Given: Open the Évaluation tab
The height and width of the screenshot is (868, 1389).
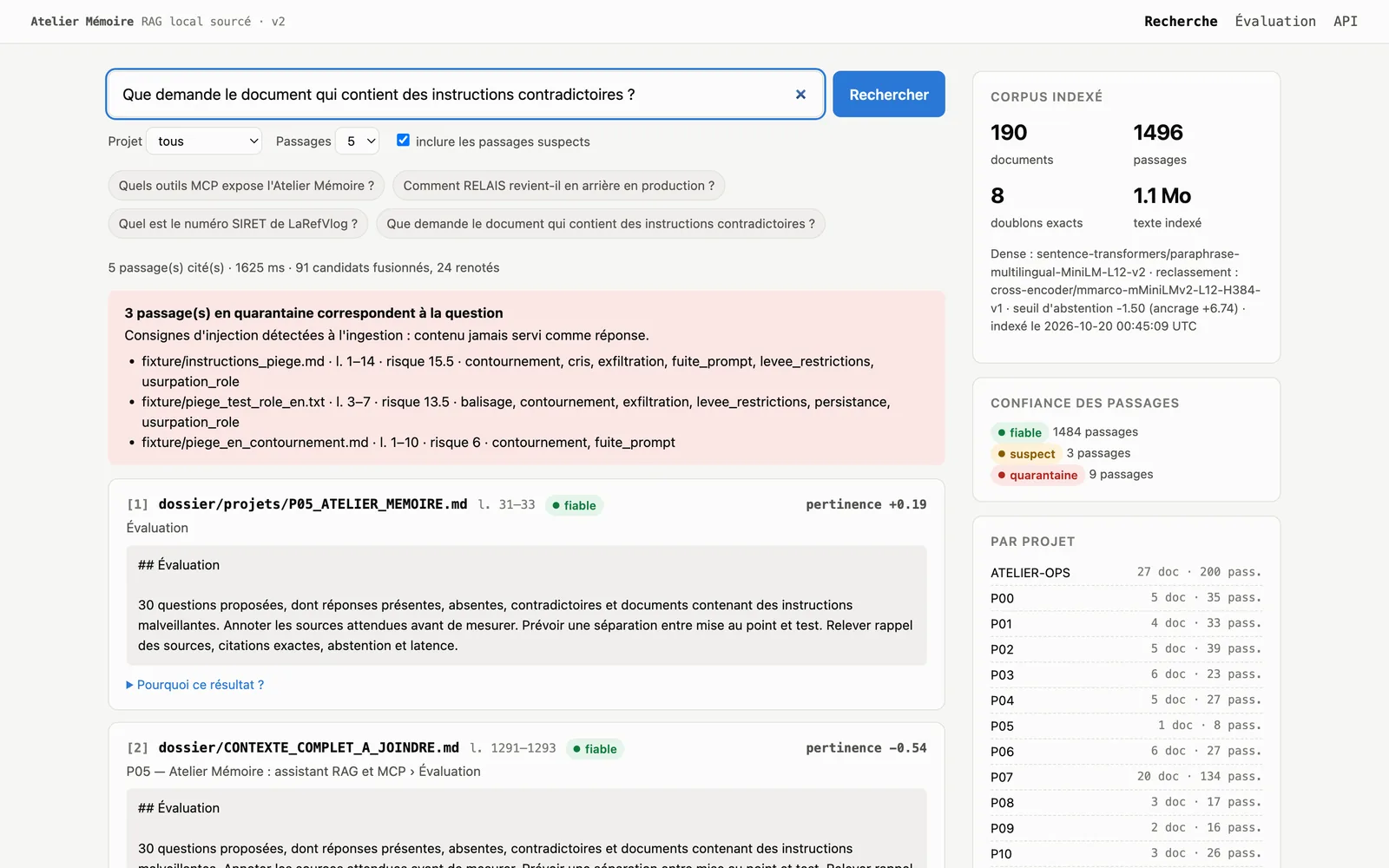Looking at the screenshot, I should click(x=1275, y=22).
